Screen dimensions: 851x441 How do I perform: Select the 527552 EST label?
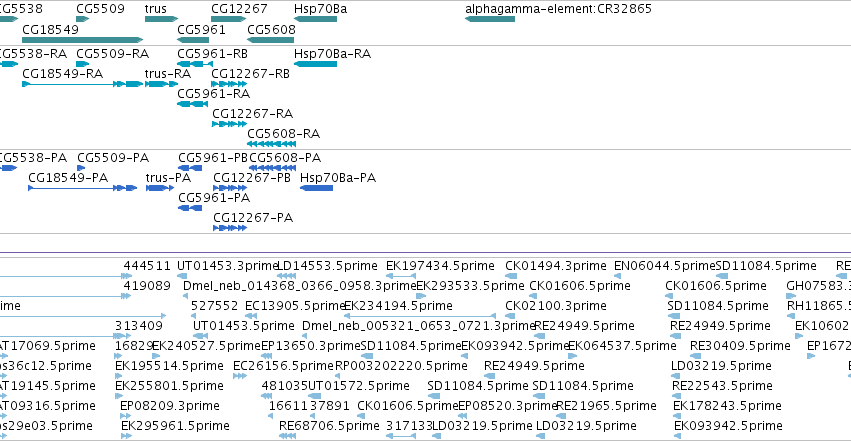[214, 306]
